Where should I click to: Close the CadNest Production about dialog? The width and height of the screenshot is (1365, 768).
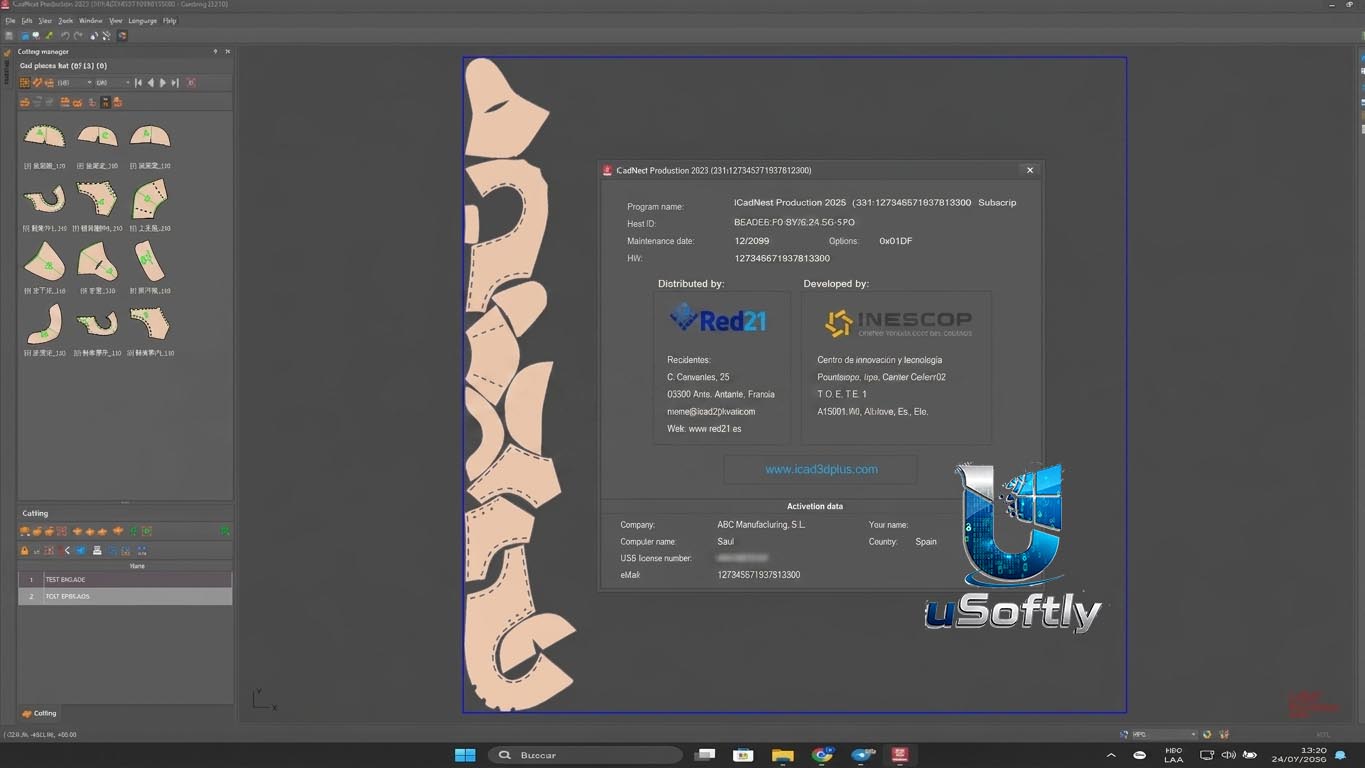(x=1030, y=170)
